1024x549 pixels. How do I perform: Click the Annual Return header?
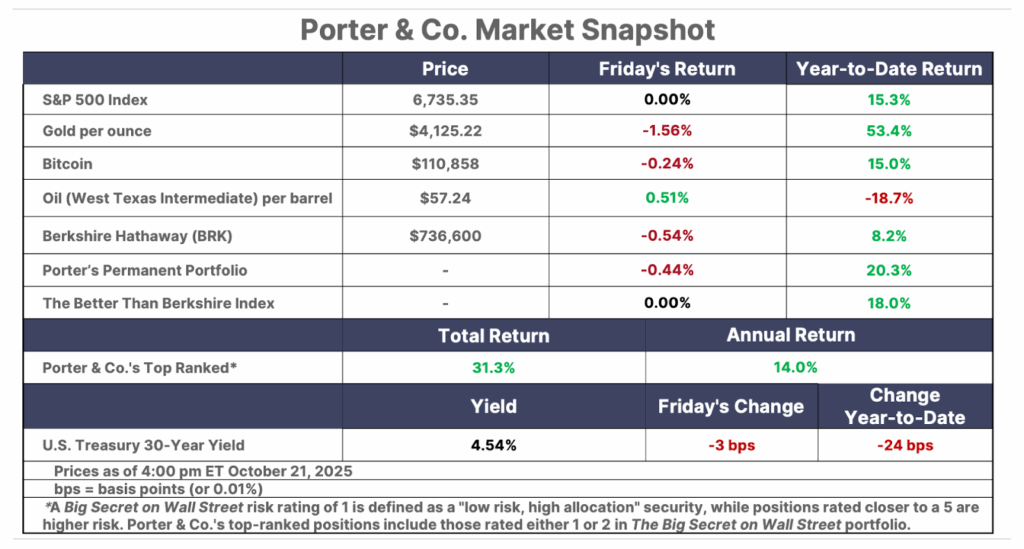coord(790,336)
